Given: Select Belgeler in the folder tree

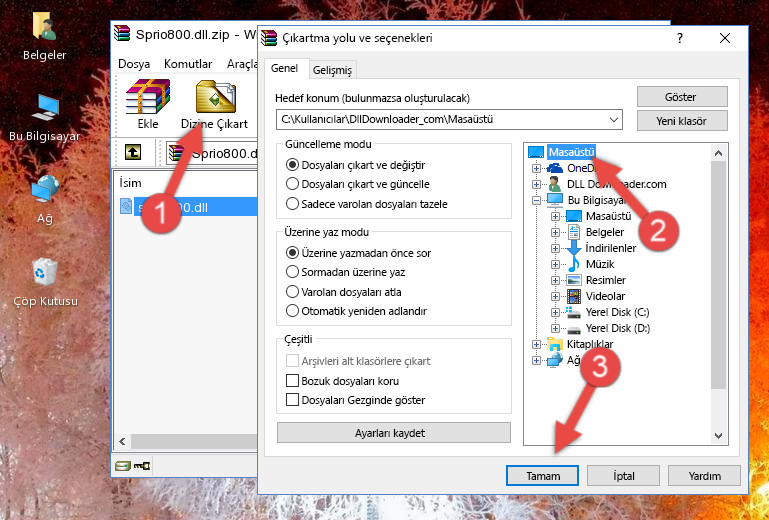Looking at the screenshot, I should point(605,232).
